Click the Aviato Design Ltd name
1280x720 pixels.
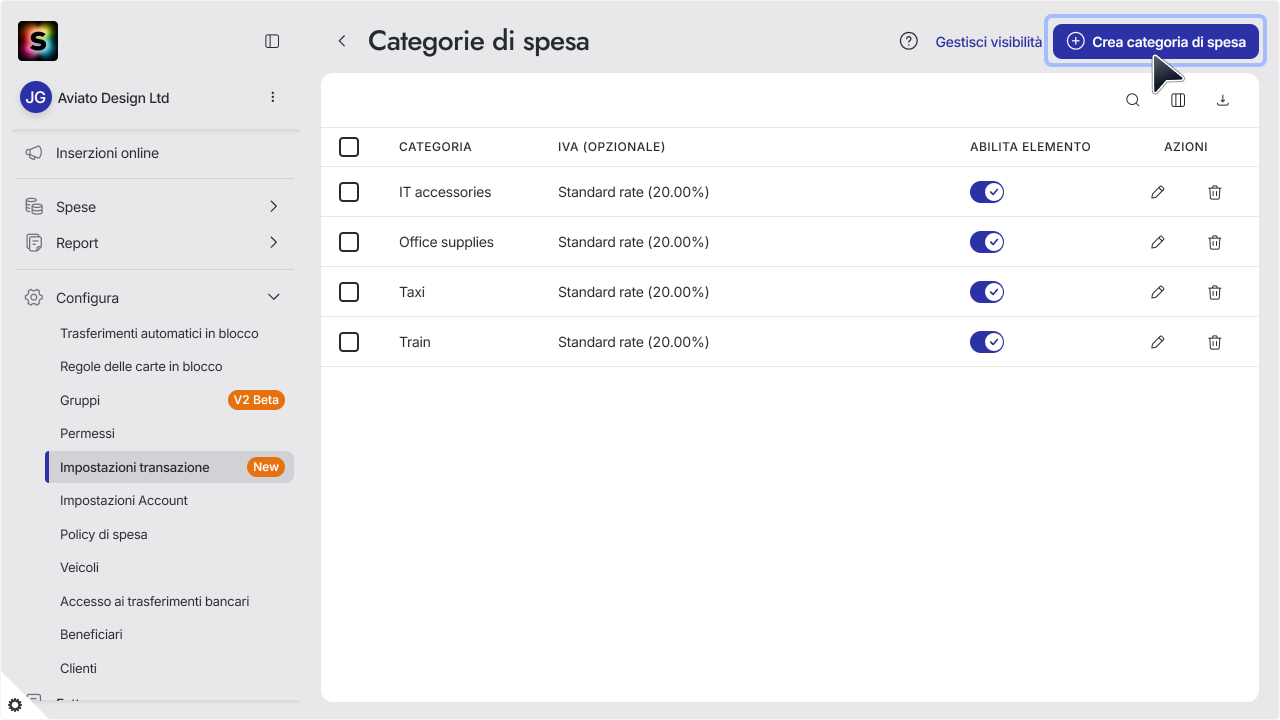coord(112,98)
